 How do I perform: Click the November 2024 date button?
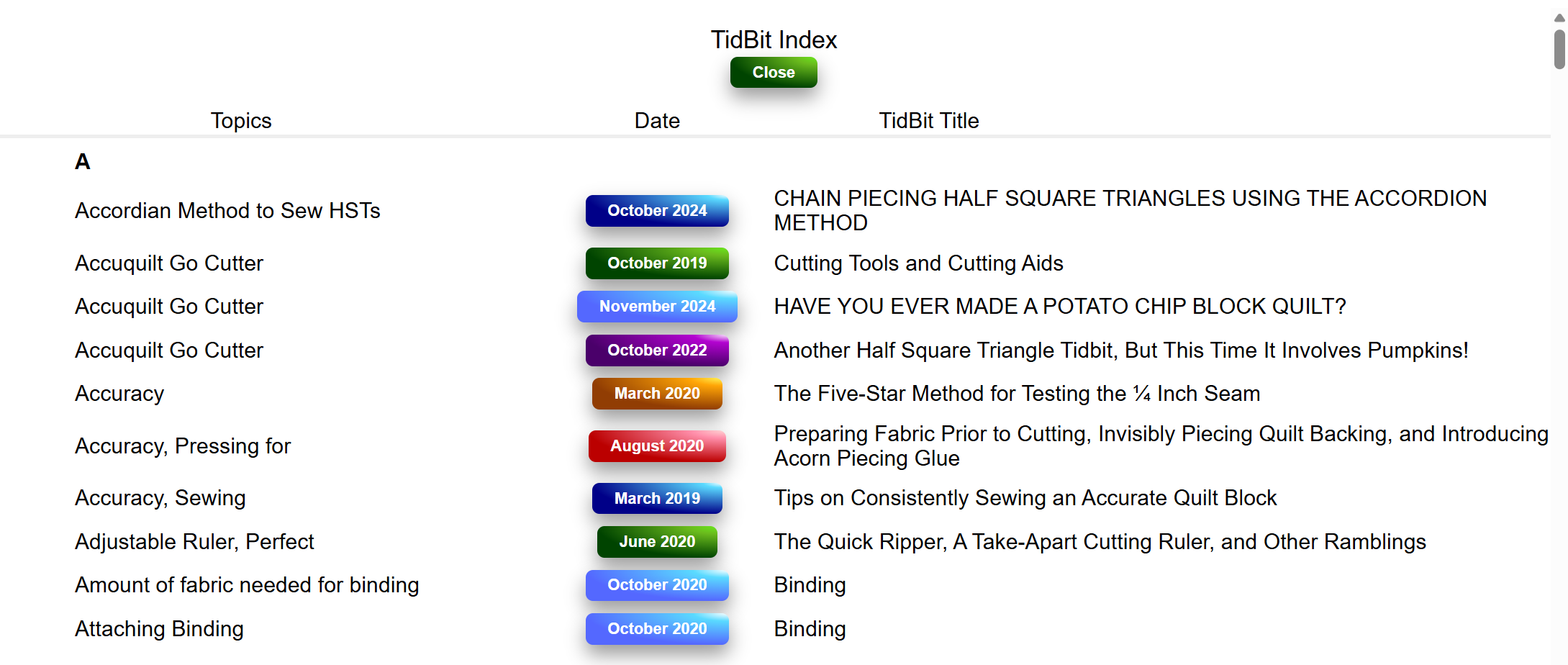(657, 307)
